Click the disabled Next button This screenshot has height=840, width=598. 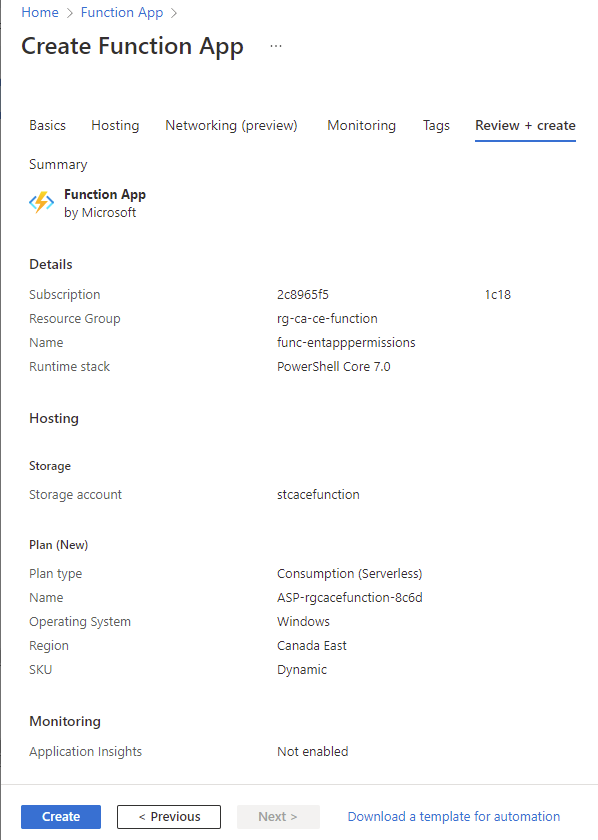click(278, 816)
